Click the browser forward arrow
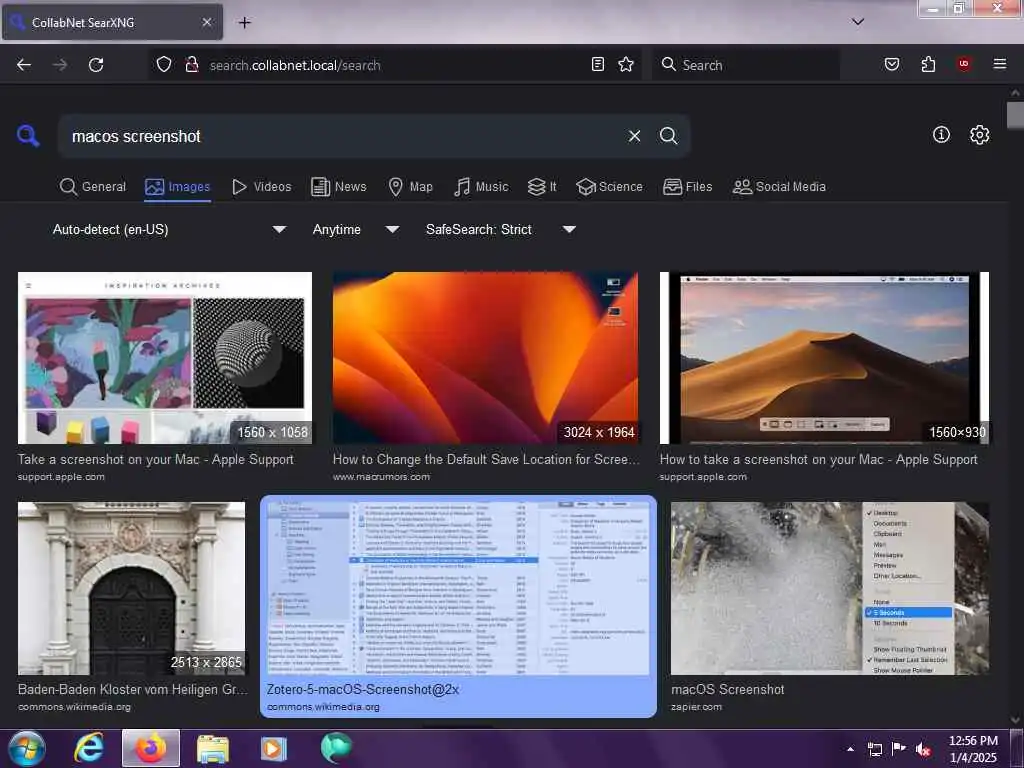 [60, 65]
